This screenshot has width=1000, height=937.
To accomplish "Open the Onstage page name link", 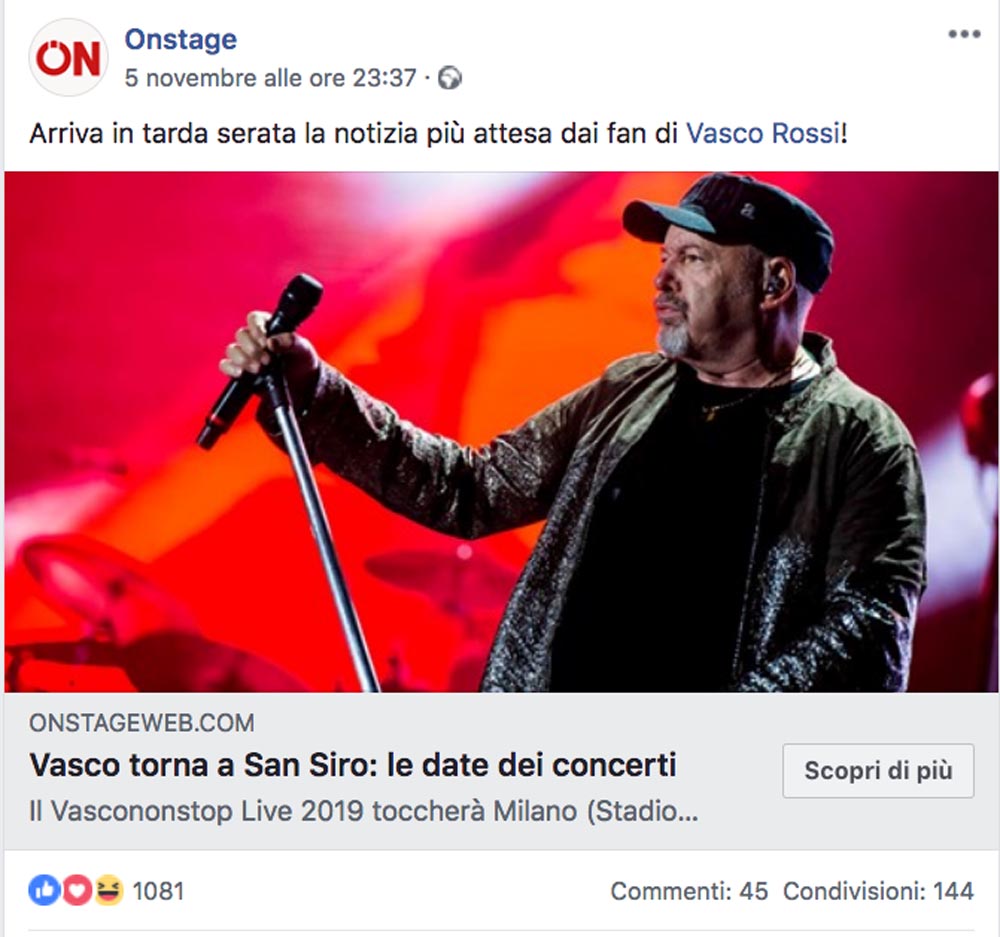I will [x=180, y=40].
